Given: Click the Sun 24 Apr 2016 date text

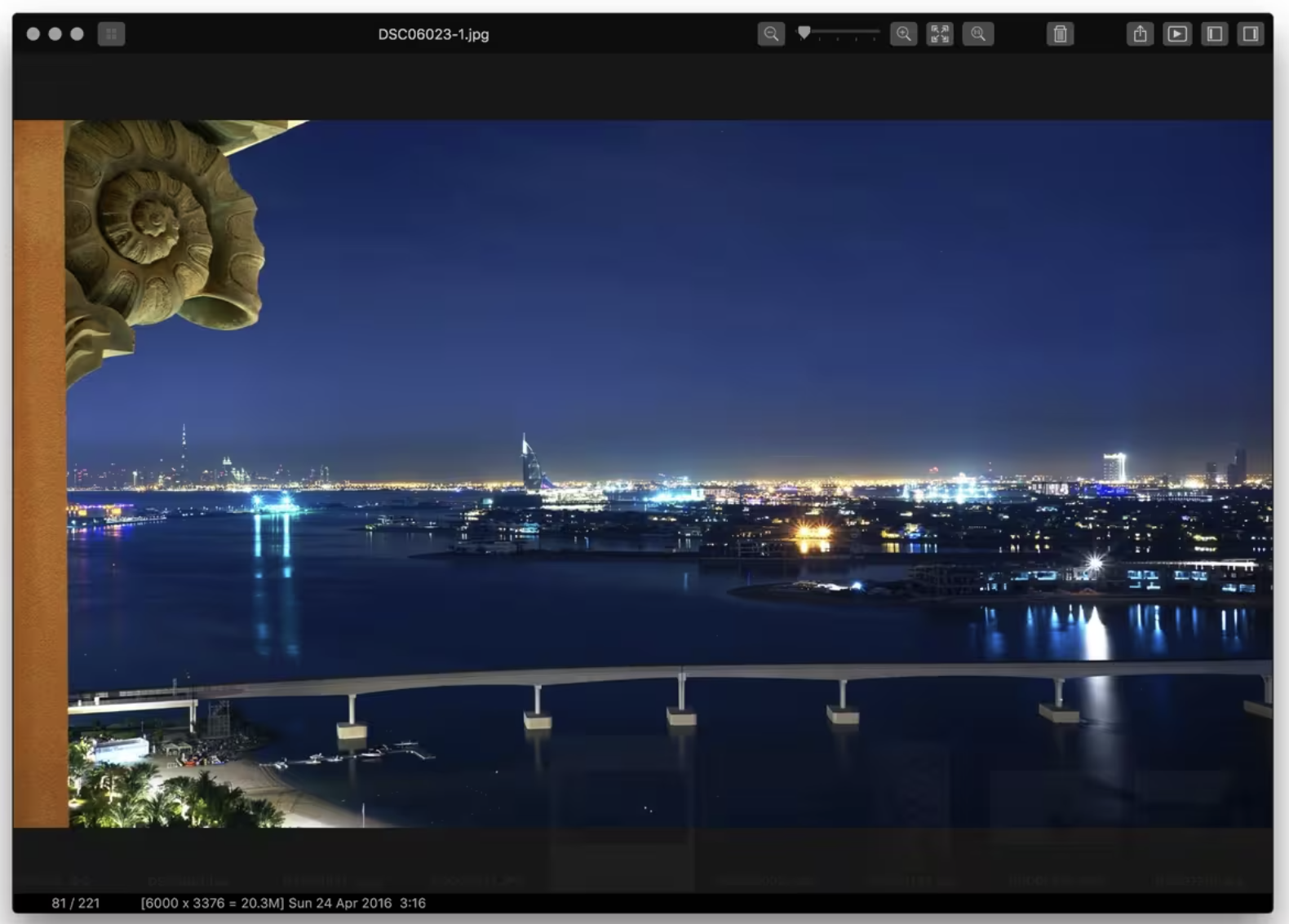Looking at the screenshot, I should pos(340,903).
